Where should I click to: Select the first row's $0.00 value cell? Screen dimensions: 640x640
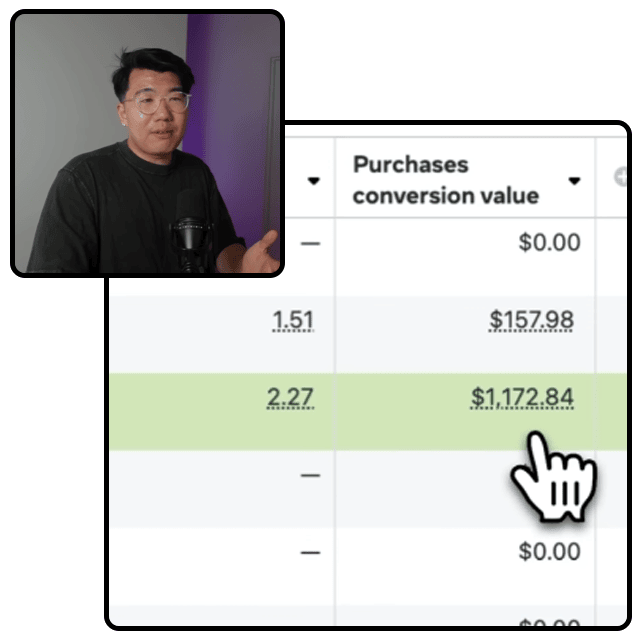point(549,242)
